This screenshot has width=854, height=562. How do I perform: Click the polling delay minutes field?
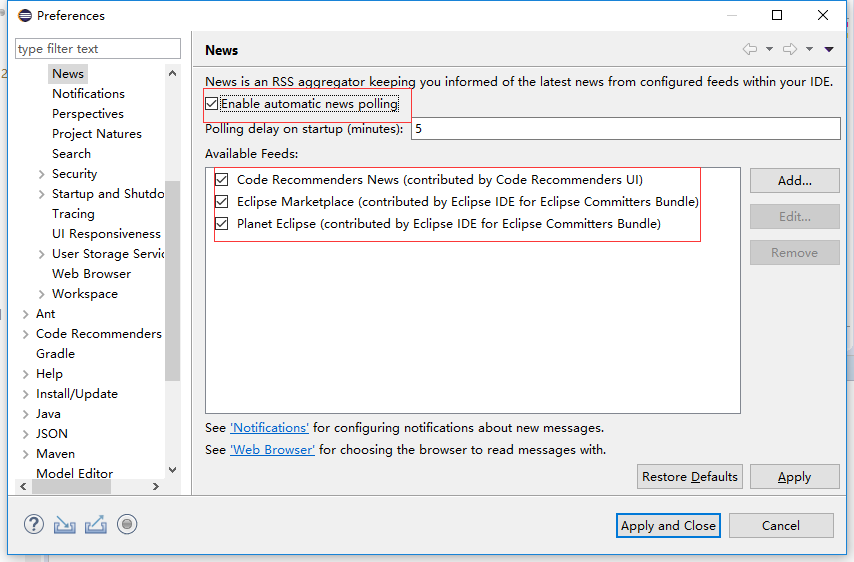(x=625, y=129)
